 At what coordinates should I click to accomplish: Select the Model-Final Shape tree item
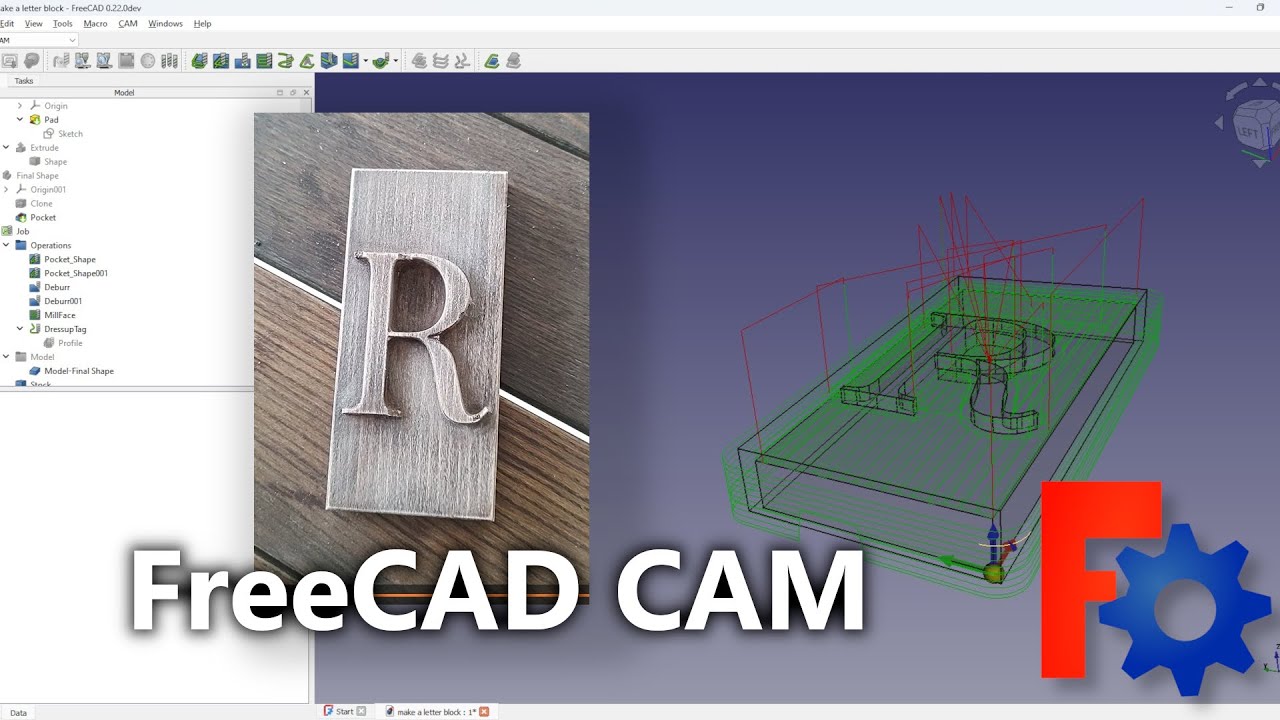click(x=79, y=371)
